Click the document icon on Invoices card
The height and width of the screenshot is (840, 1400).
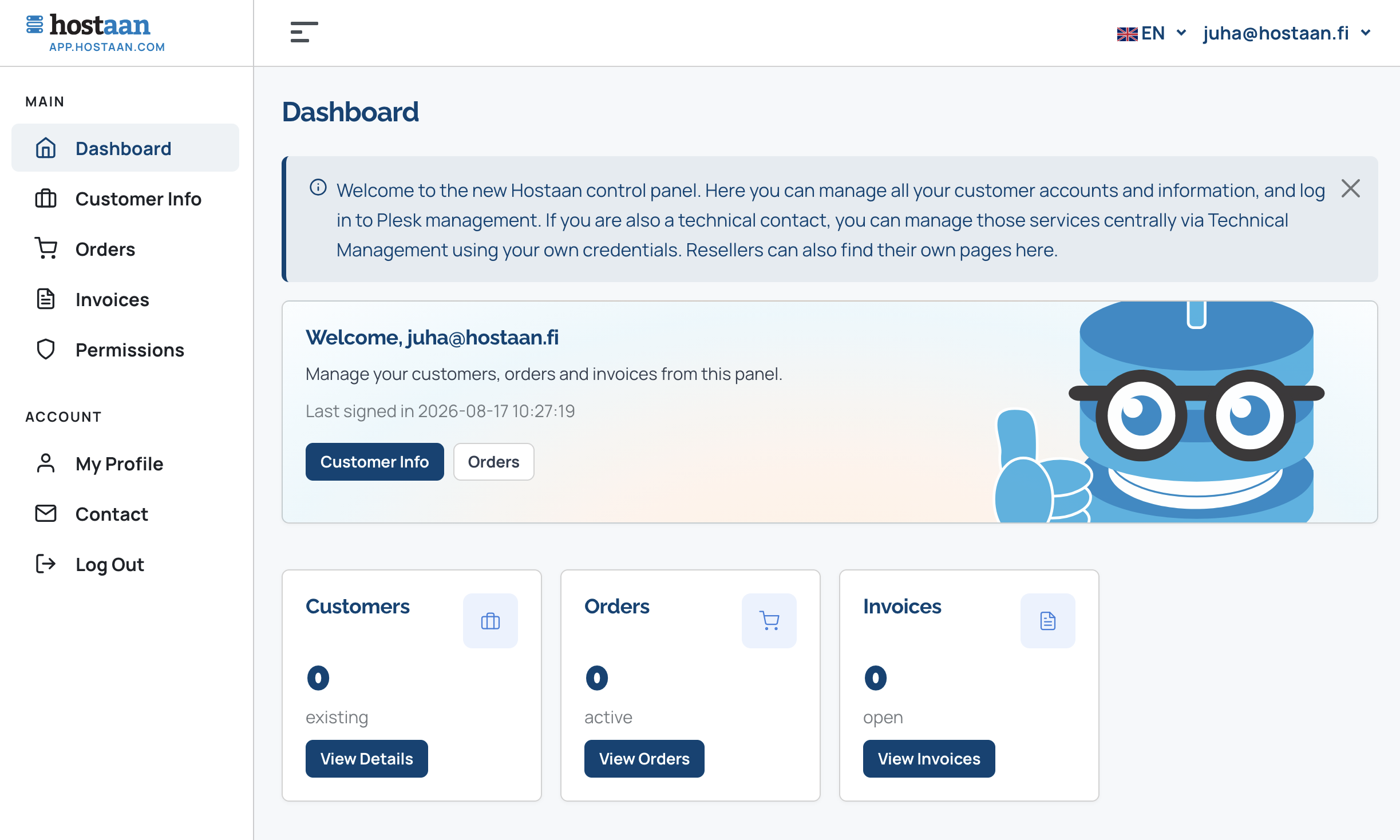coord(1048,621)
